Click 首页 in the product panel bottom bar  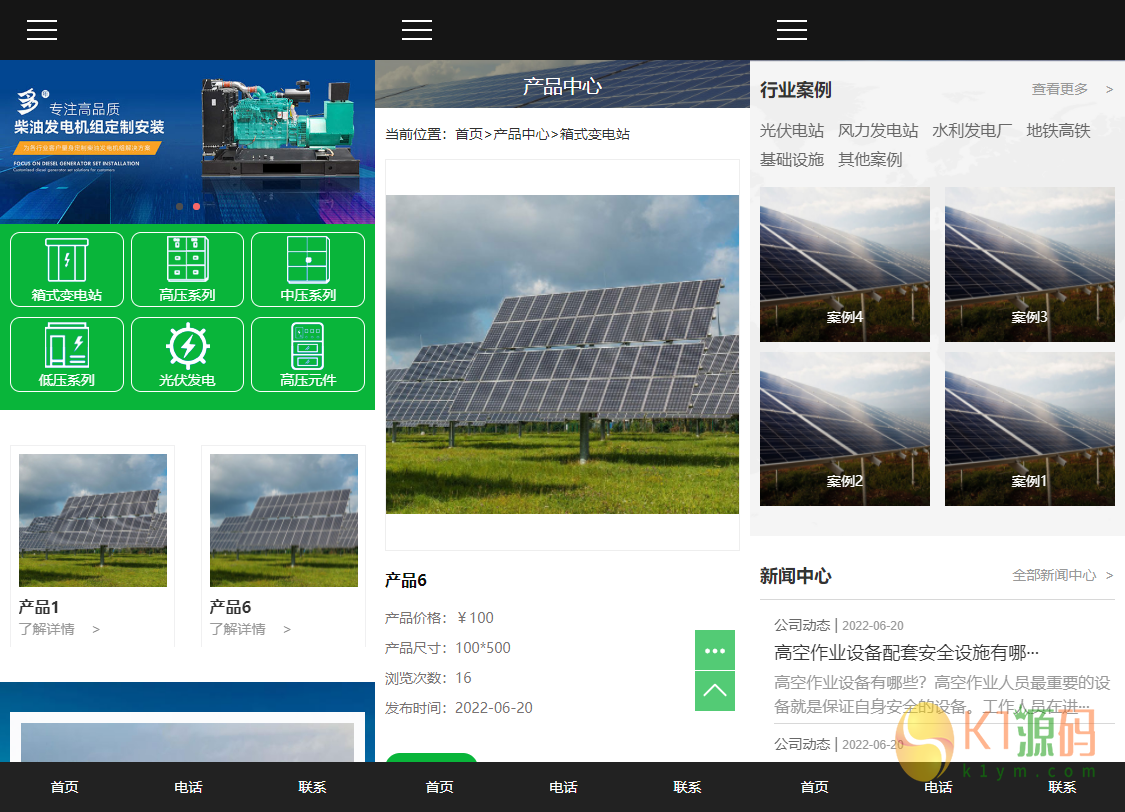pyautogui.click(x=439, y=787)
